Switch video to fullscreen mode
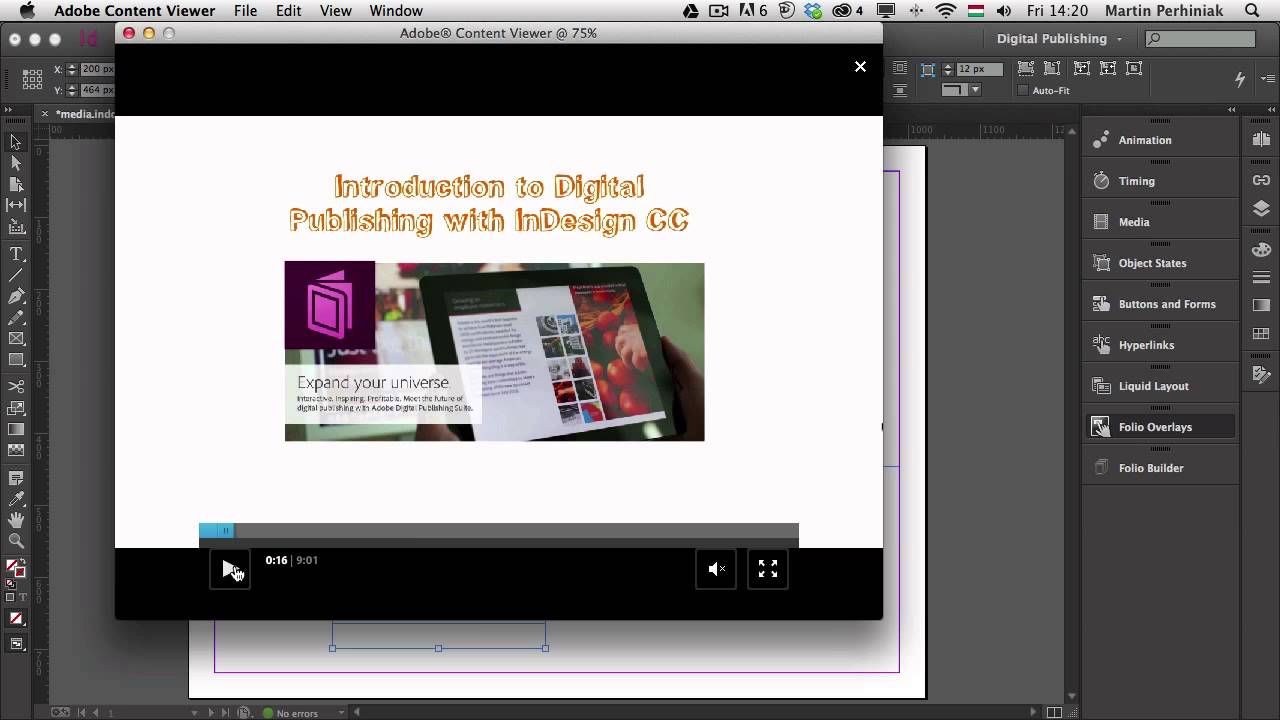This screenshot has width=1280, height=720. (x=768, y=569)
